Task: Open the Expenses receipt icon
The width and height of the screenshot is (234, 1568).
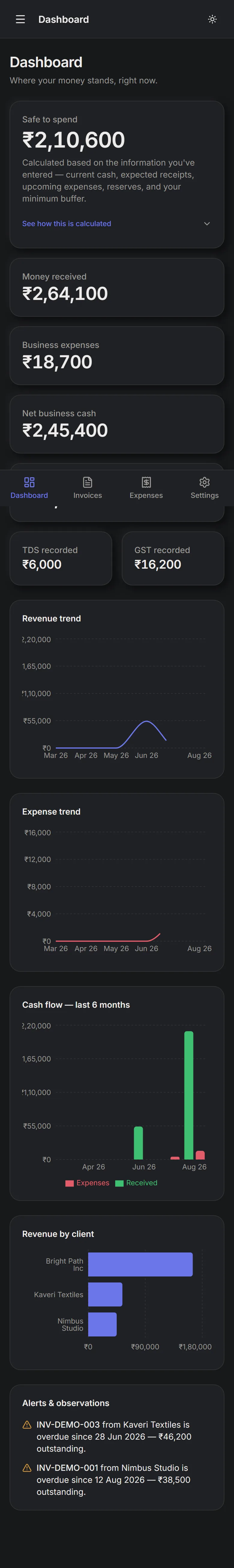Action: (x=146, y=482)
